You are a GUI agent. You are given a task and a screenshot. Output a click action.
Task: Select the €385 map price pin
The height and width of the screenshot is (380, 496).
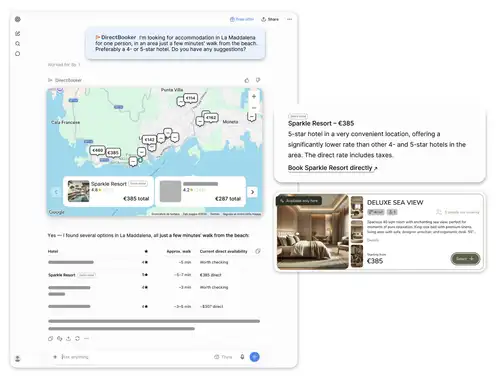coord(113,153)
